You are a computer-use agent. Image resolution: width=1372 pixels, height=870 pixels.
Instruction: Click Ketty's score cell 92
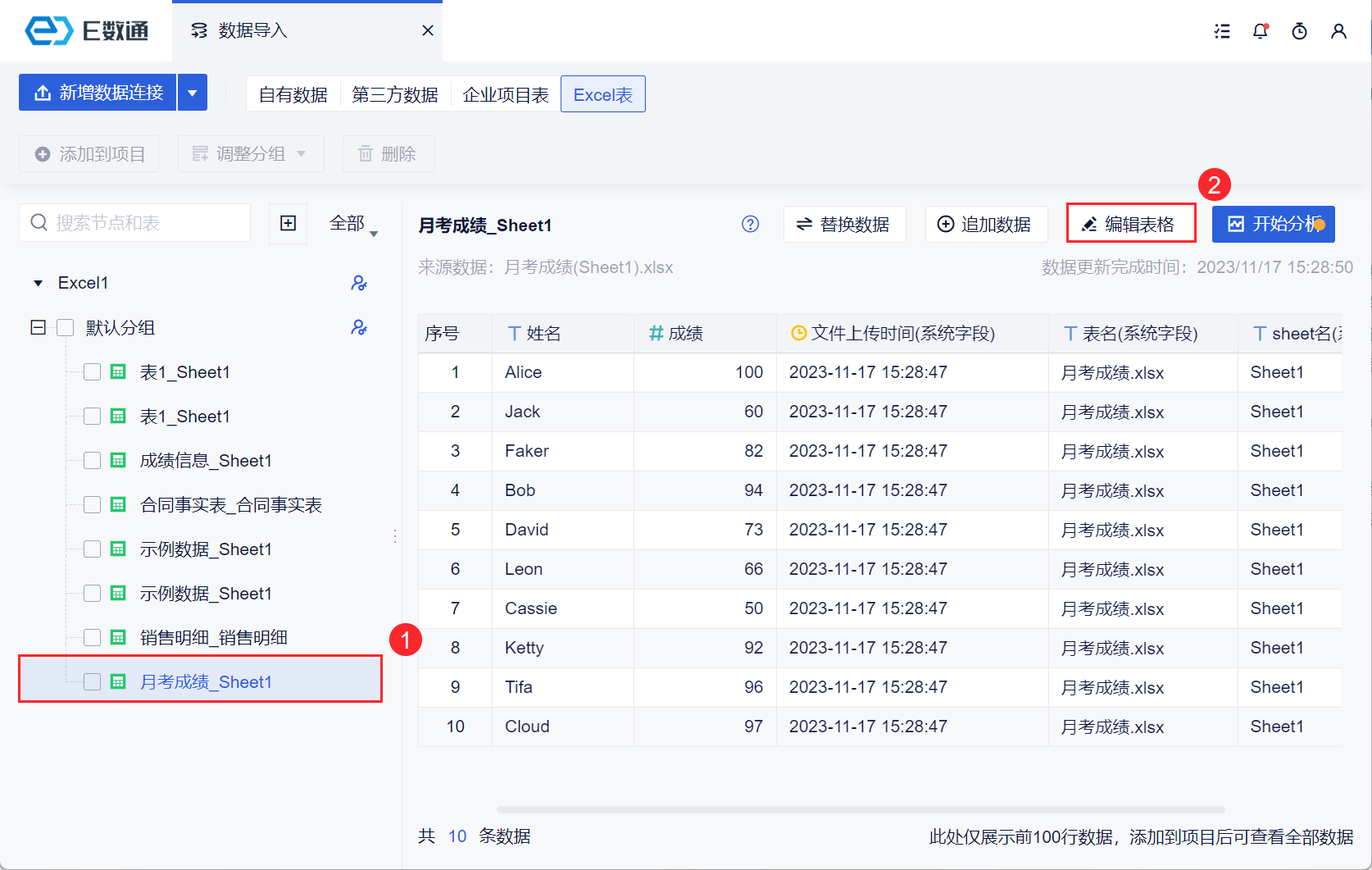pyautogui.click(x=705, y=649)
